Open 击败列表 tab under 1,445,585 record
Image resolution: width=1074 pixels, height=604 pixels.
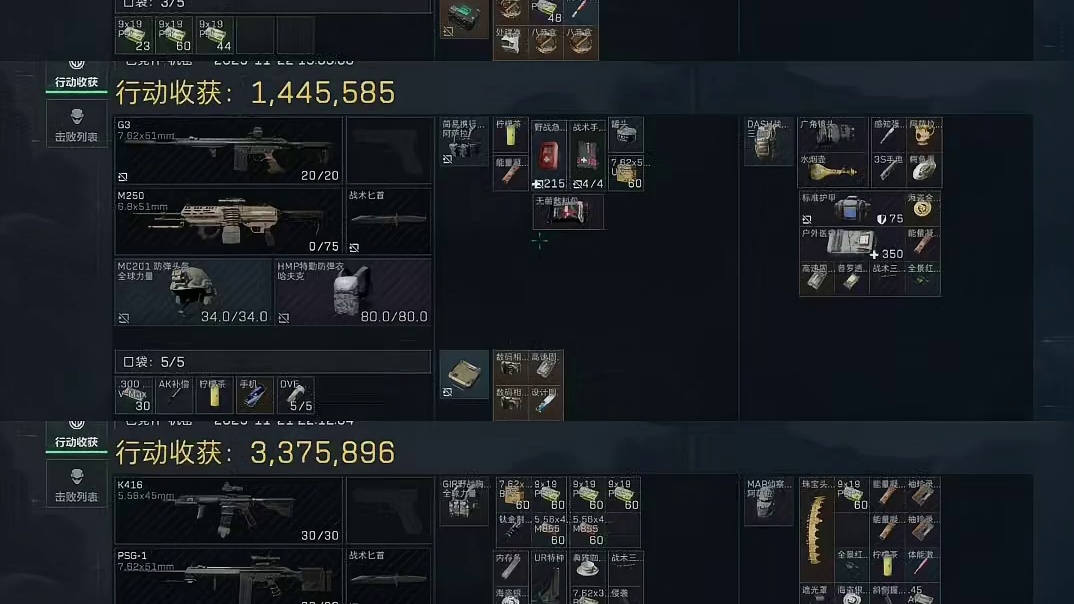coord(76,123)
